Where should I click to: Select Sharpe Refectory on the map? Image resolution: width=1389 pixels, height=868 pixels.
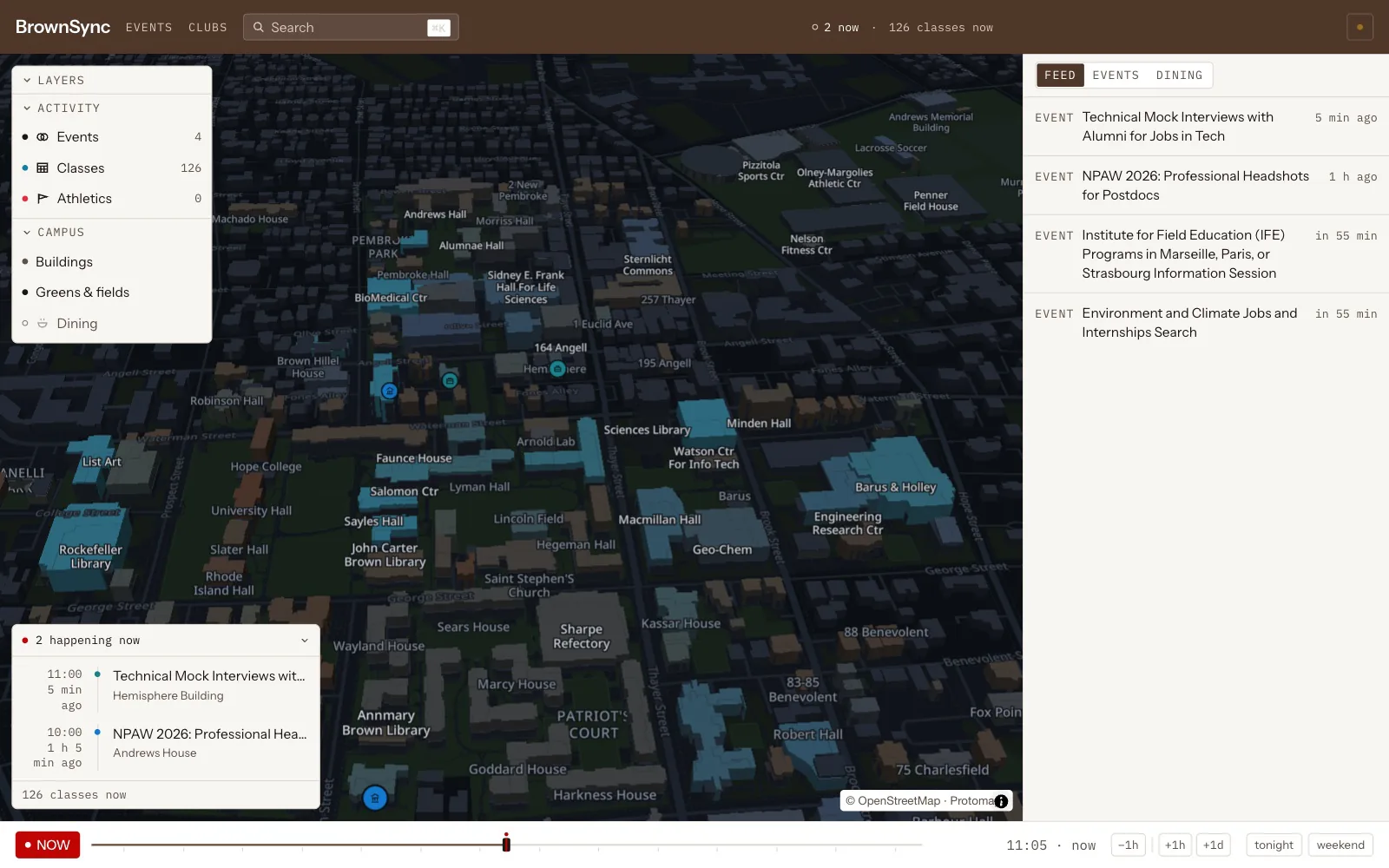582,636
